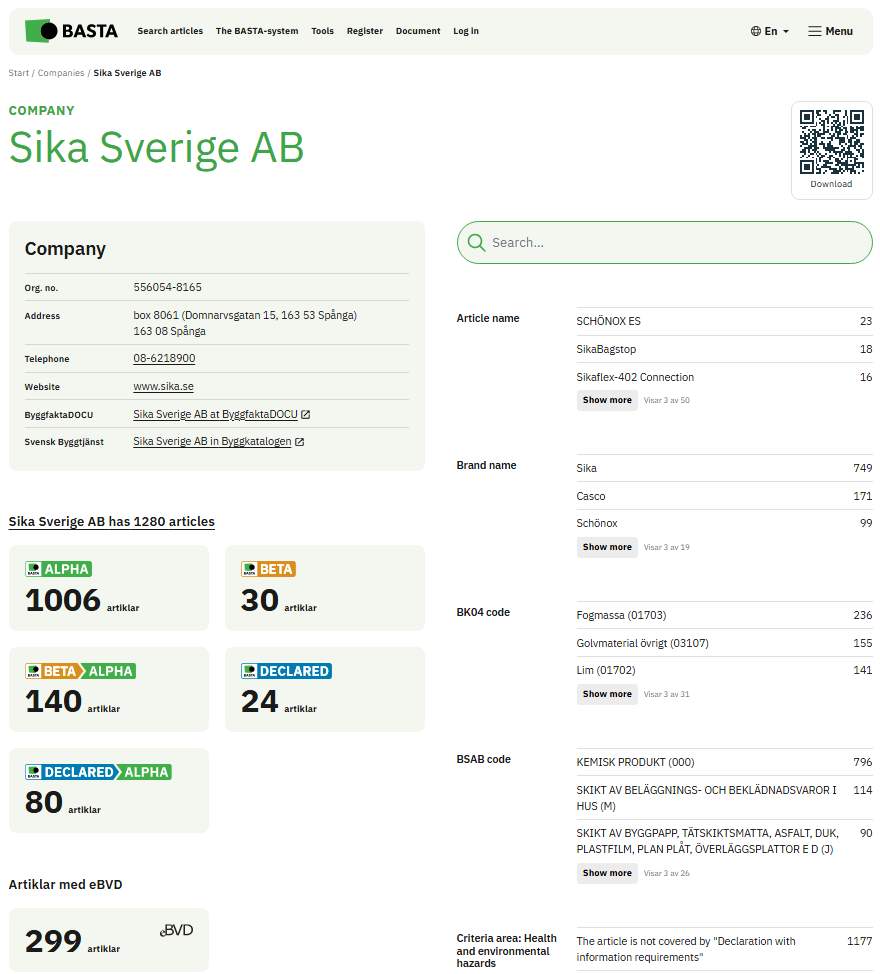880x974 pixels.
Task: Open the www.sika.se website link
Action: coord(163,387)
